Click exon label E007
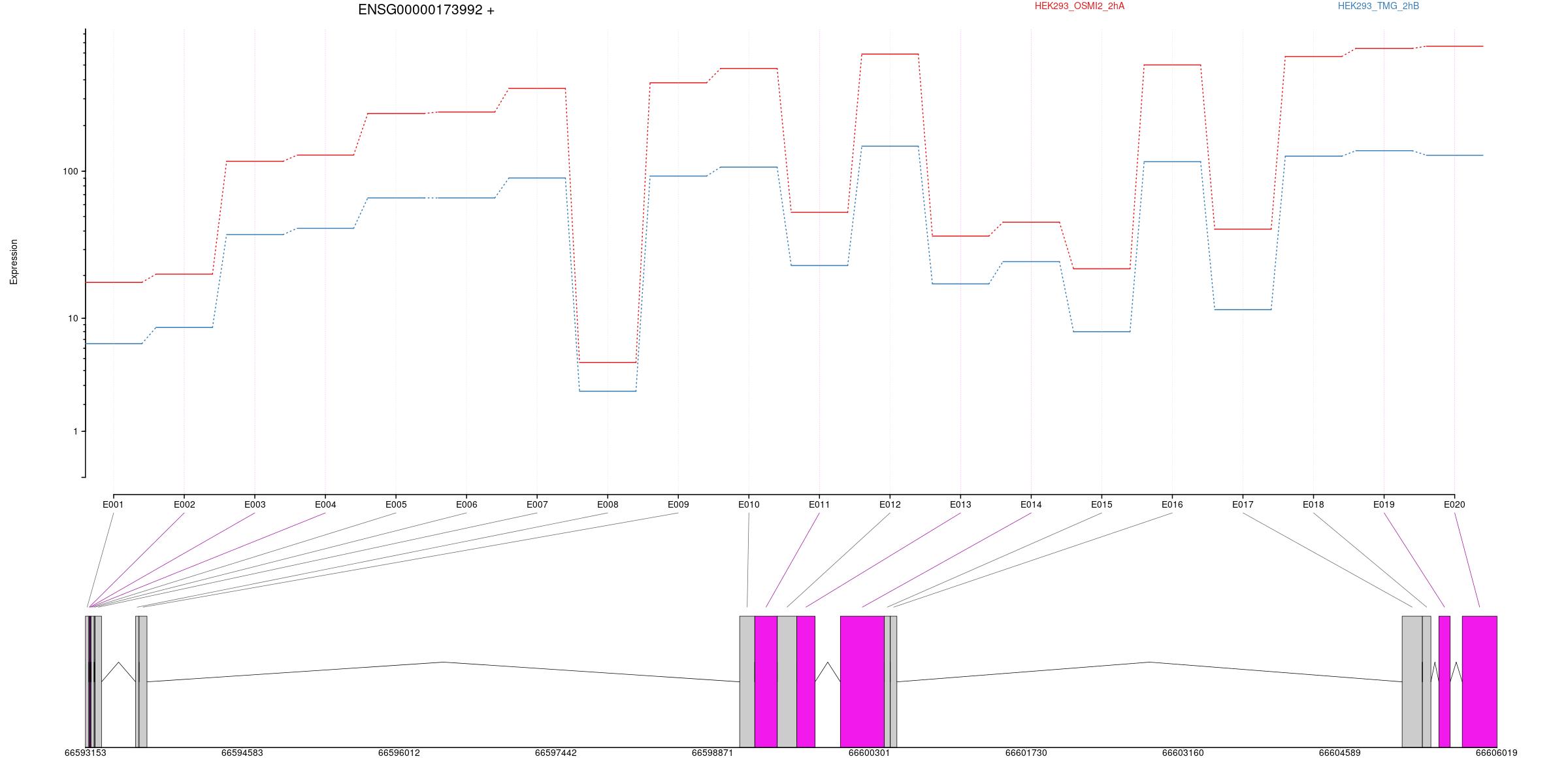The height and width of the screenshot is (784, 1568). (537, 504)
